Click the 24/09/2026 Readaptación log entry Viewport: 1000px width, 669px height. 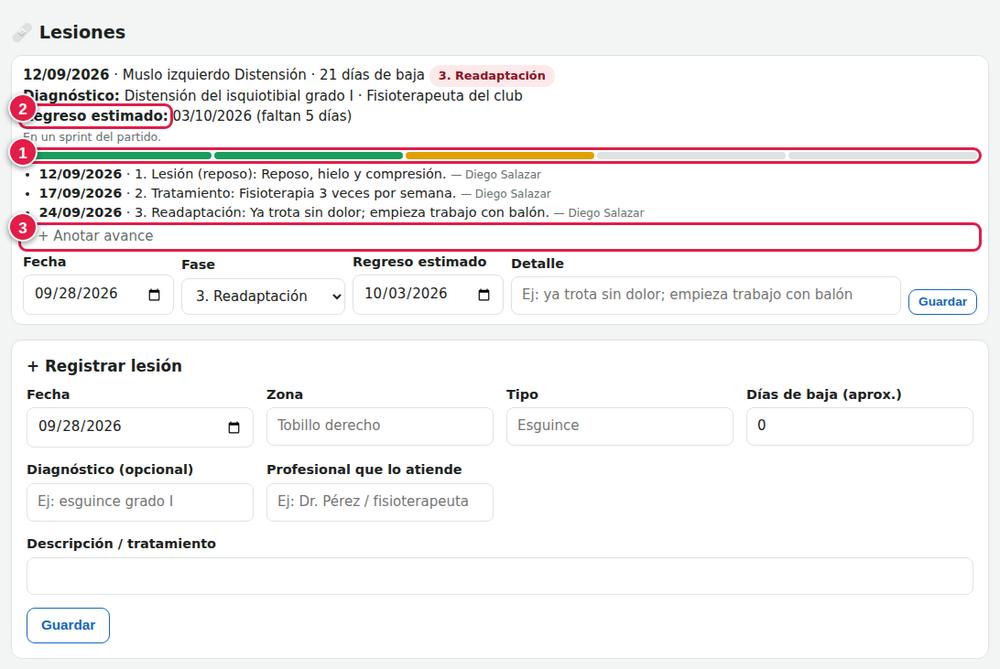[342, 212]
